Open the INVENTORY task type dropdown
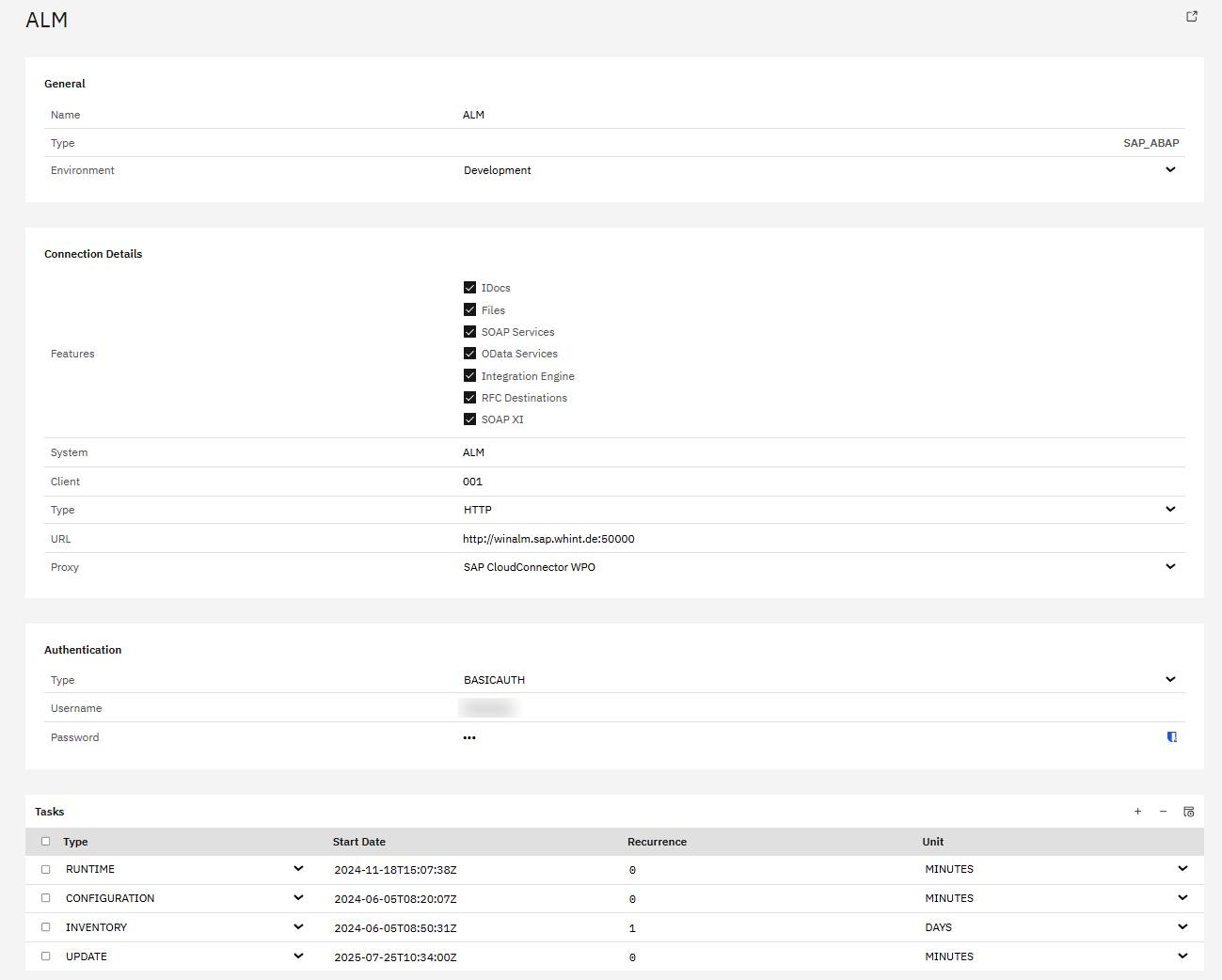 [298, 927]
